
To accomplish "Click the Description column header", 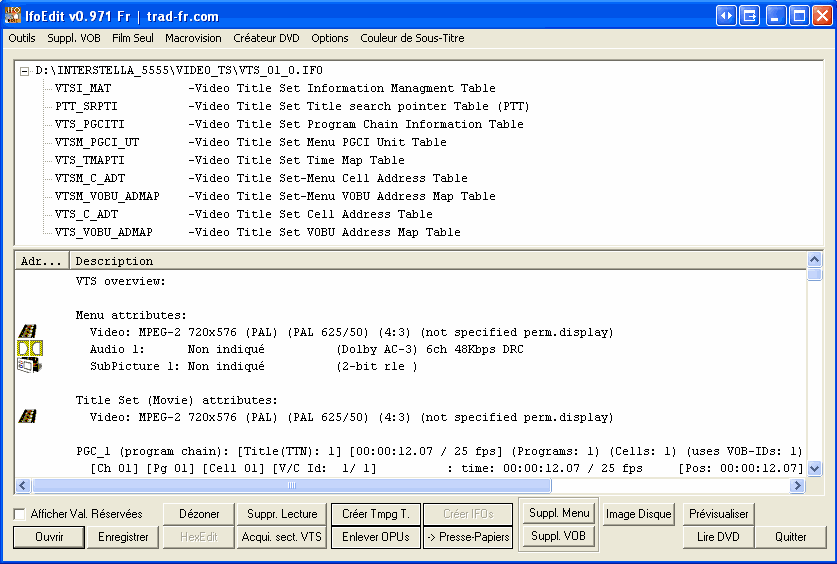I will 114,261.
